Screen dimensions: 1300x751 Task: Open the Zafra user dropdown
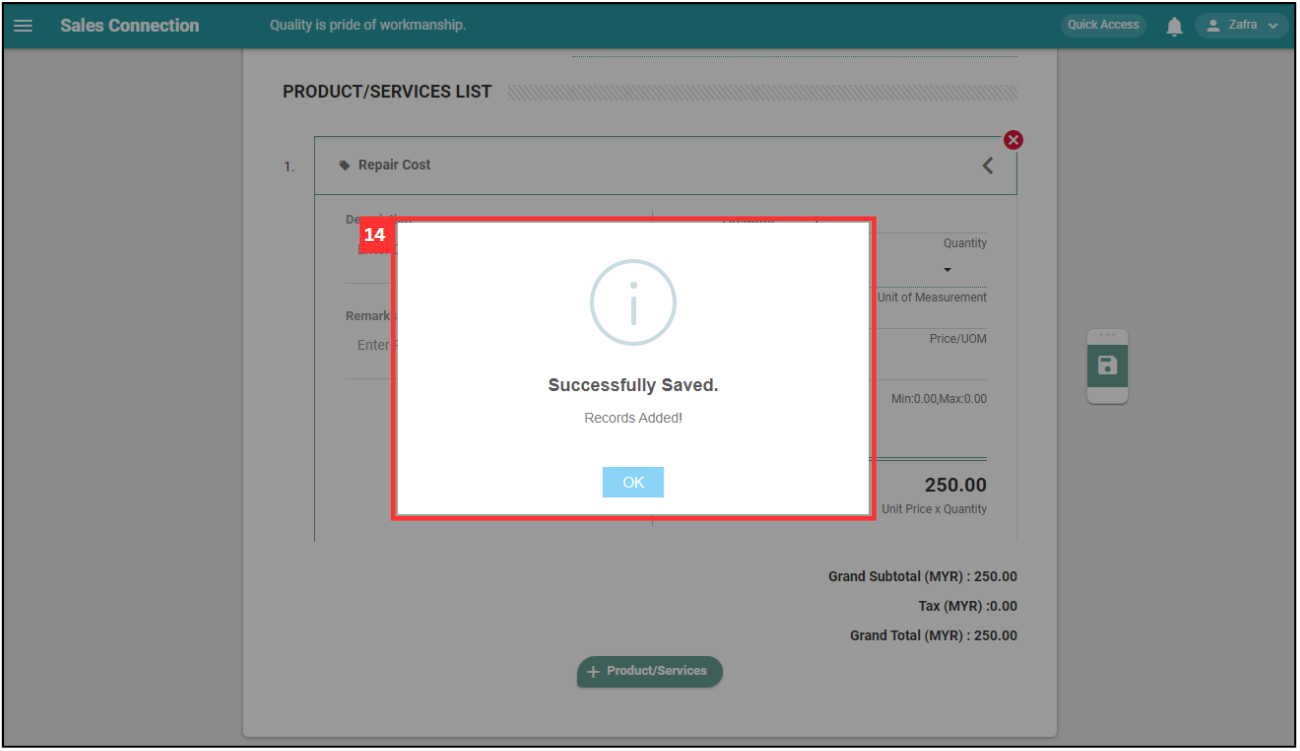1241,25
